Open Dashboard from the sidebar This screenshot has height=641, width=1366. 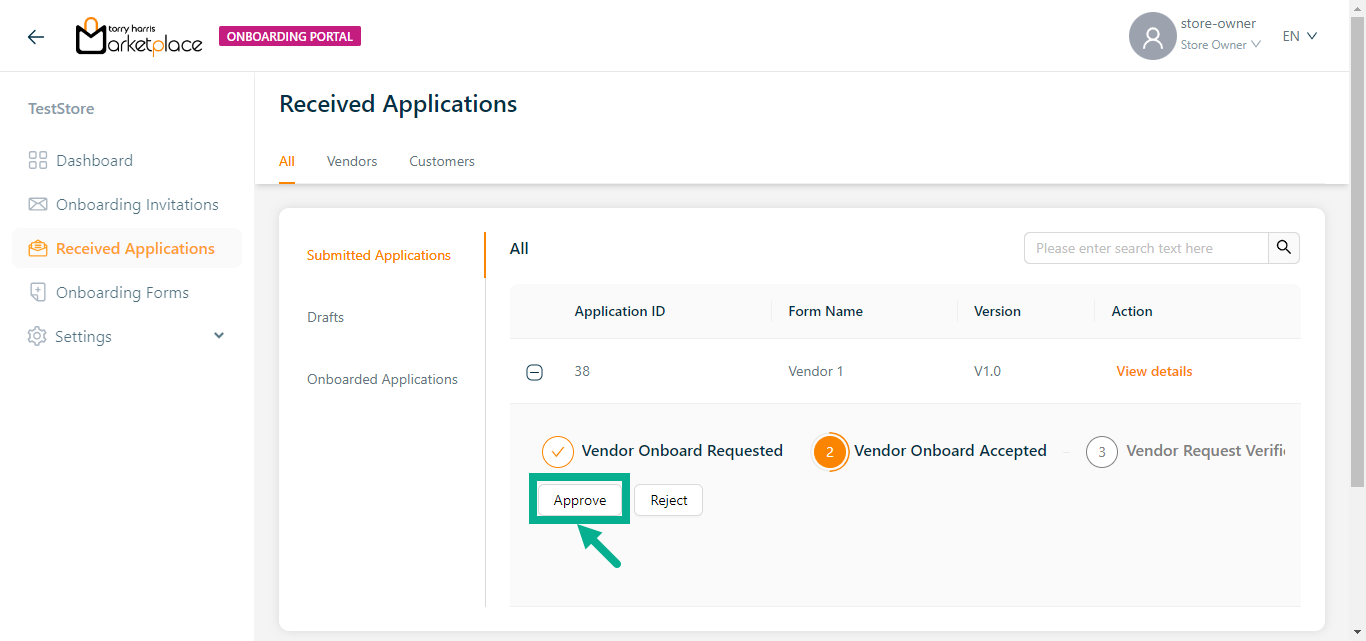tap(94, 161)
